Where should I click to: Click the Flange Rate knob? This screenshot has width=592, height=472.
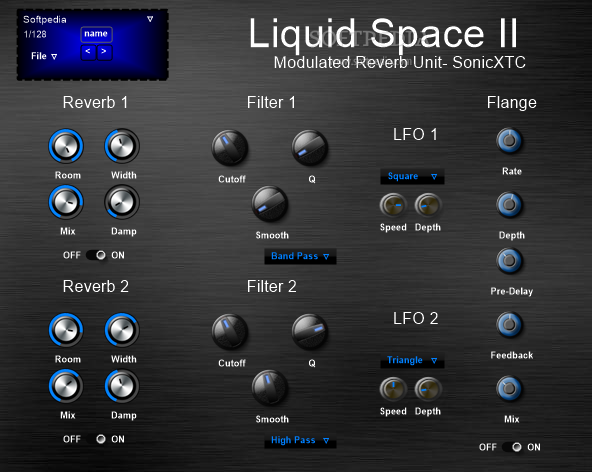coord(509,141)
